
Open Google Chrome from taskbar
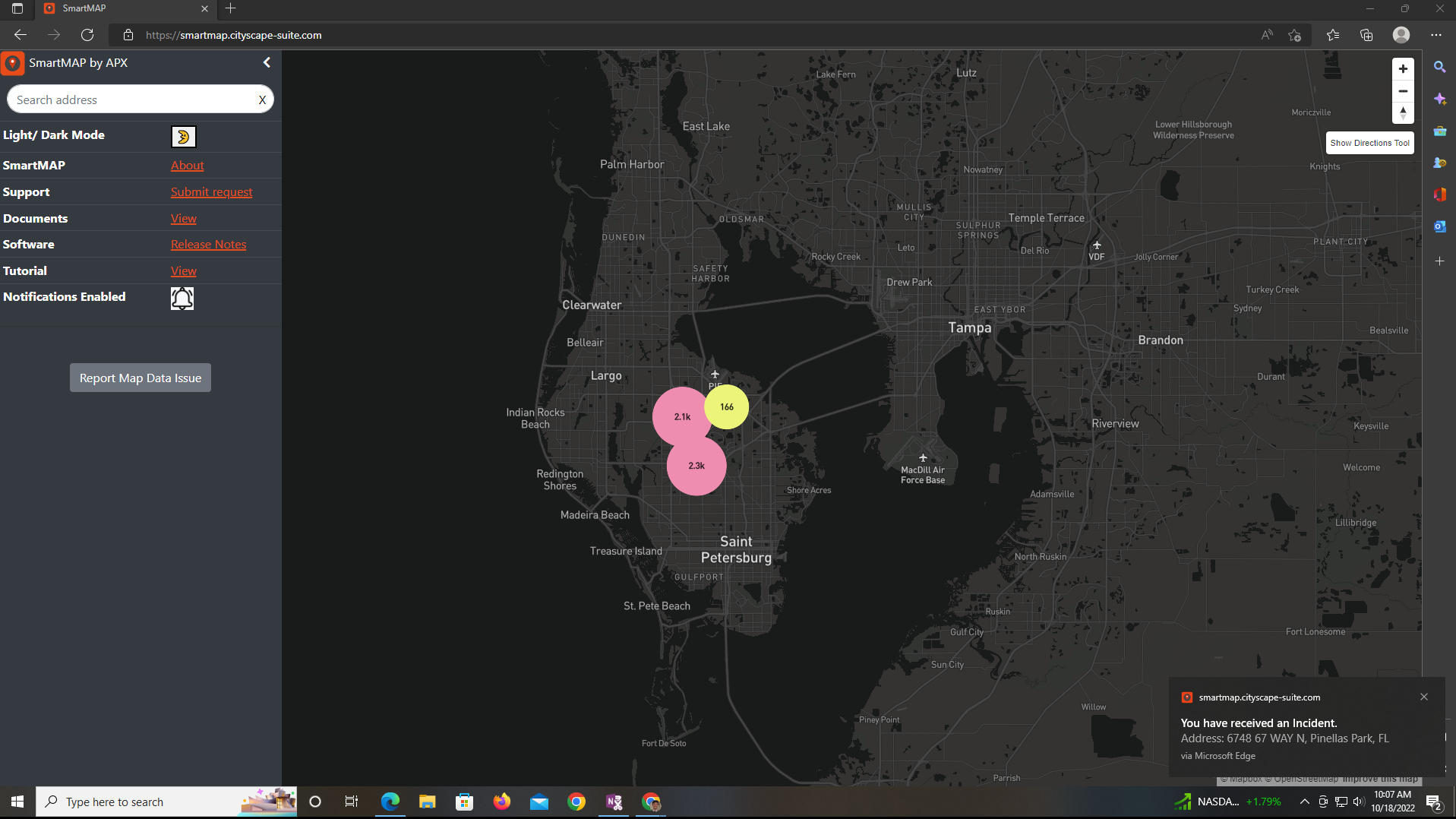point(576,802)
